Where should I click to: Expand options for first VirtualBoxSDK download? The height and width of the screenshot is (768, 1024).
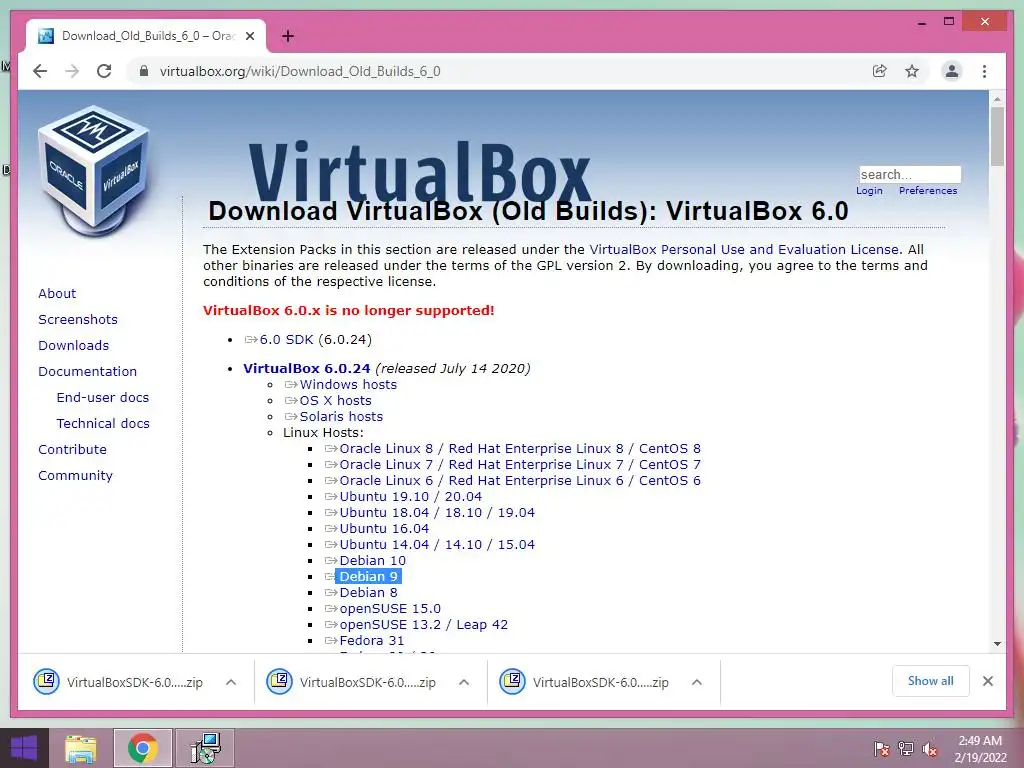[231, 682]
